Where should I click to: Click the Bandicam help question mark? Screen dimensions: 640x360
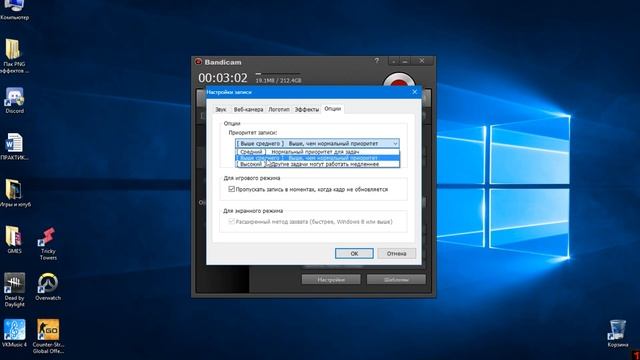tap(376, 61)
